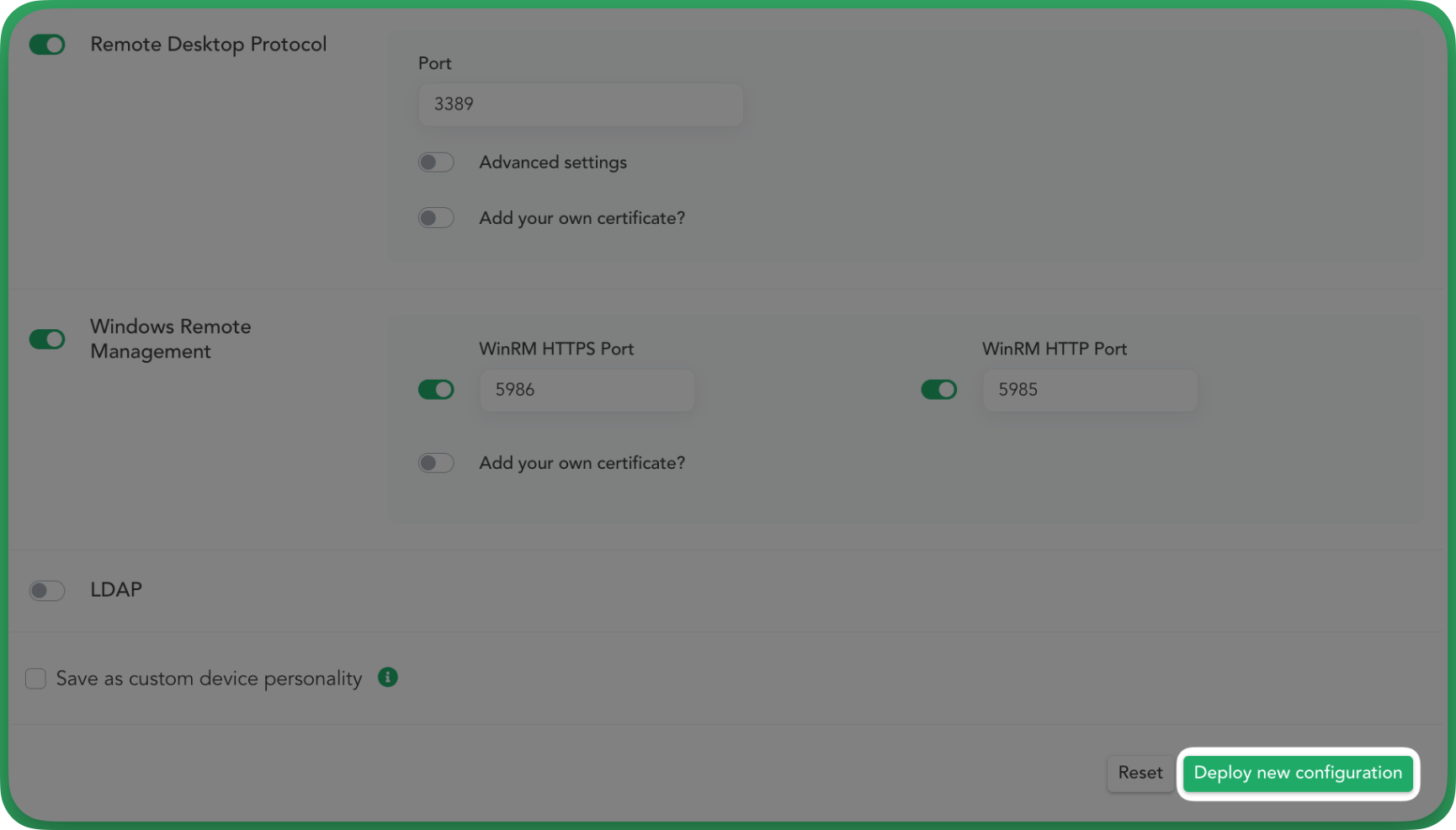Turn off Windows Remote Management toggle
The width and height of the screenshot is (1456, 830).
click(47, 339)
